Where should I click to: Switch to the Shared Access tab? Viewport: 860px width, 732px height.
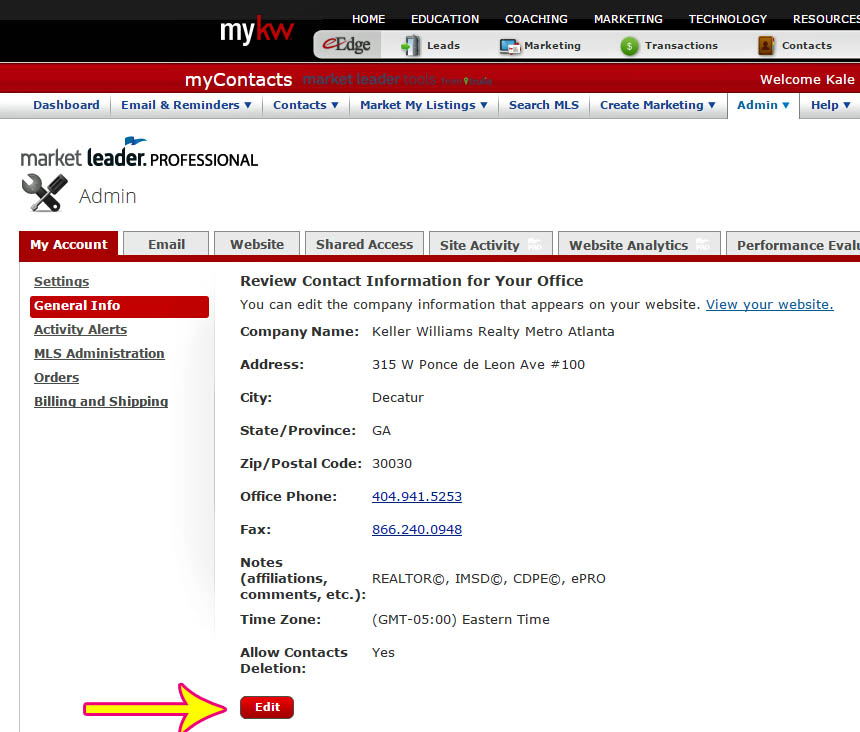click(364, 244)
